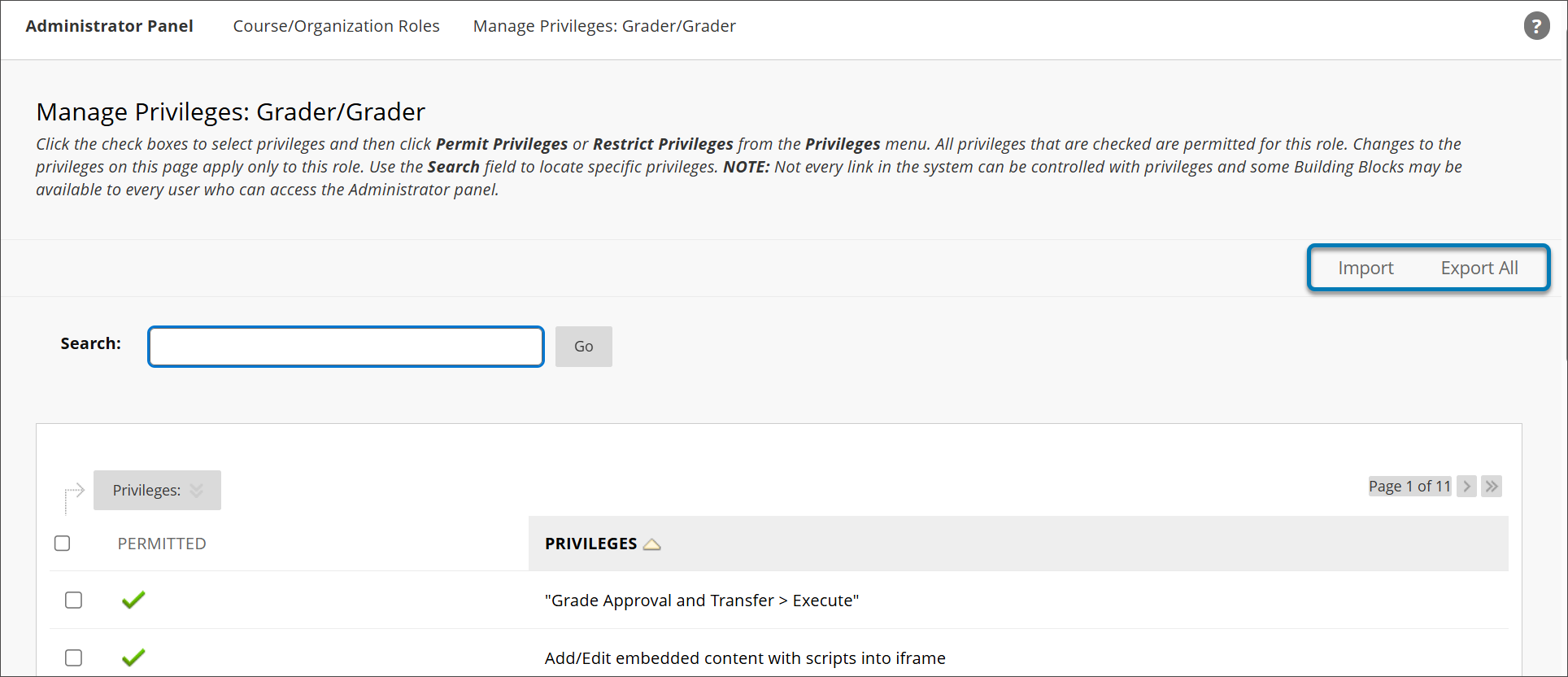Screen dimensions: 1568x677
Task: Click the Import button
Action: pos(1365,267)
